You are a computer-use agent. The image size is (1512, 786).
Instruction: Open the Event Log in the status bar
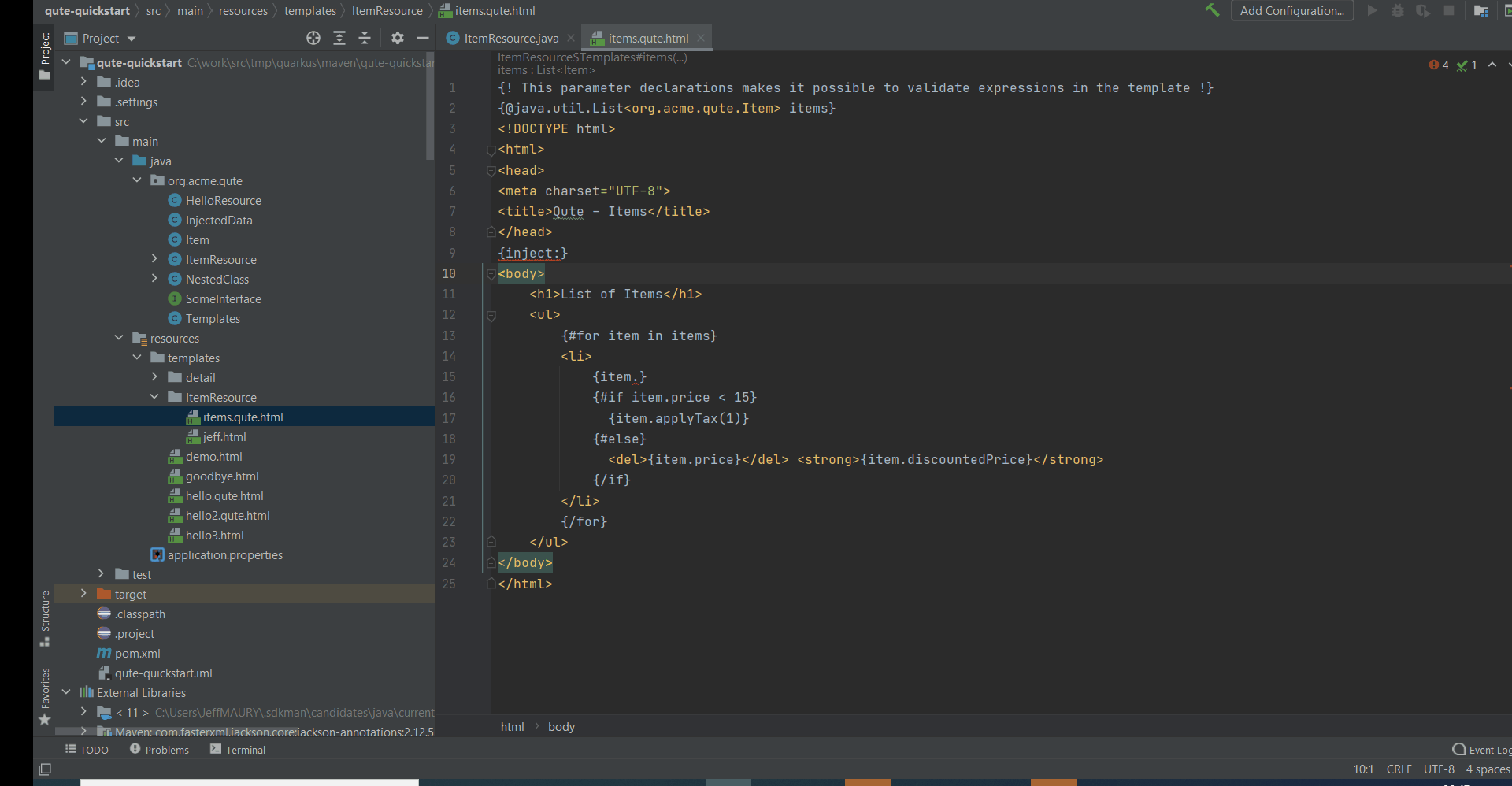1484,750
